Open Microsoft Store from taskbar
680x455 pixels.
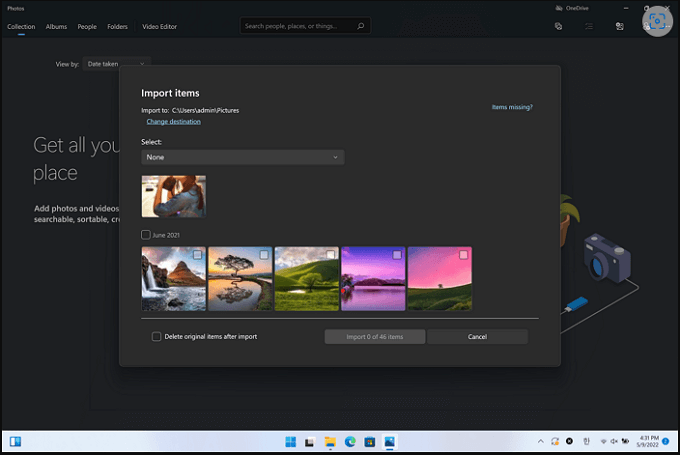pos(369,442)
